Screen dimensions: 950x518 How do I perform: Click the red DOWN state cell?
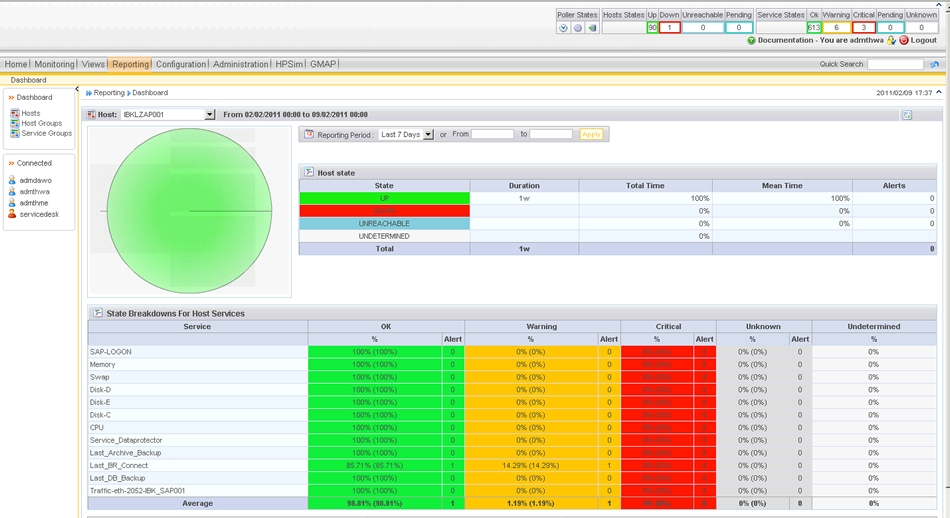coord(384,211)
